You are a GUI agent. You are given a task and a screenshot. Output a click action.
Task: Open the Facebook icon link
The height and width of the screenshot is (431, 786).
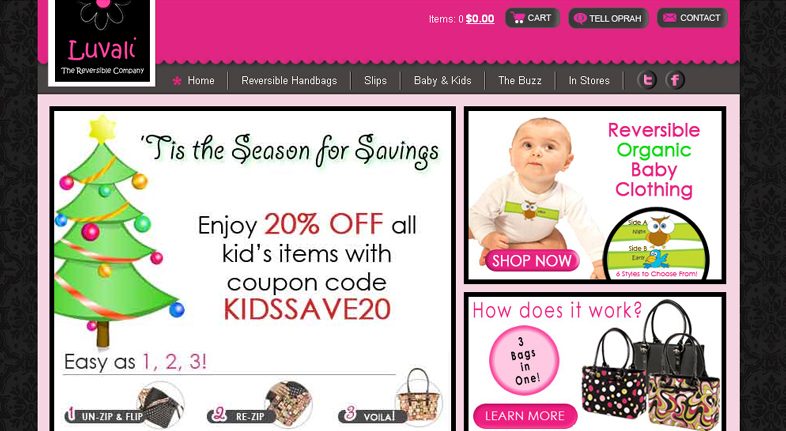pyautogui.click(x=675, y=80)
